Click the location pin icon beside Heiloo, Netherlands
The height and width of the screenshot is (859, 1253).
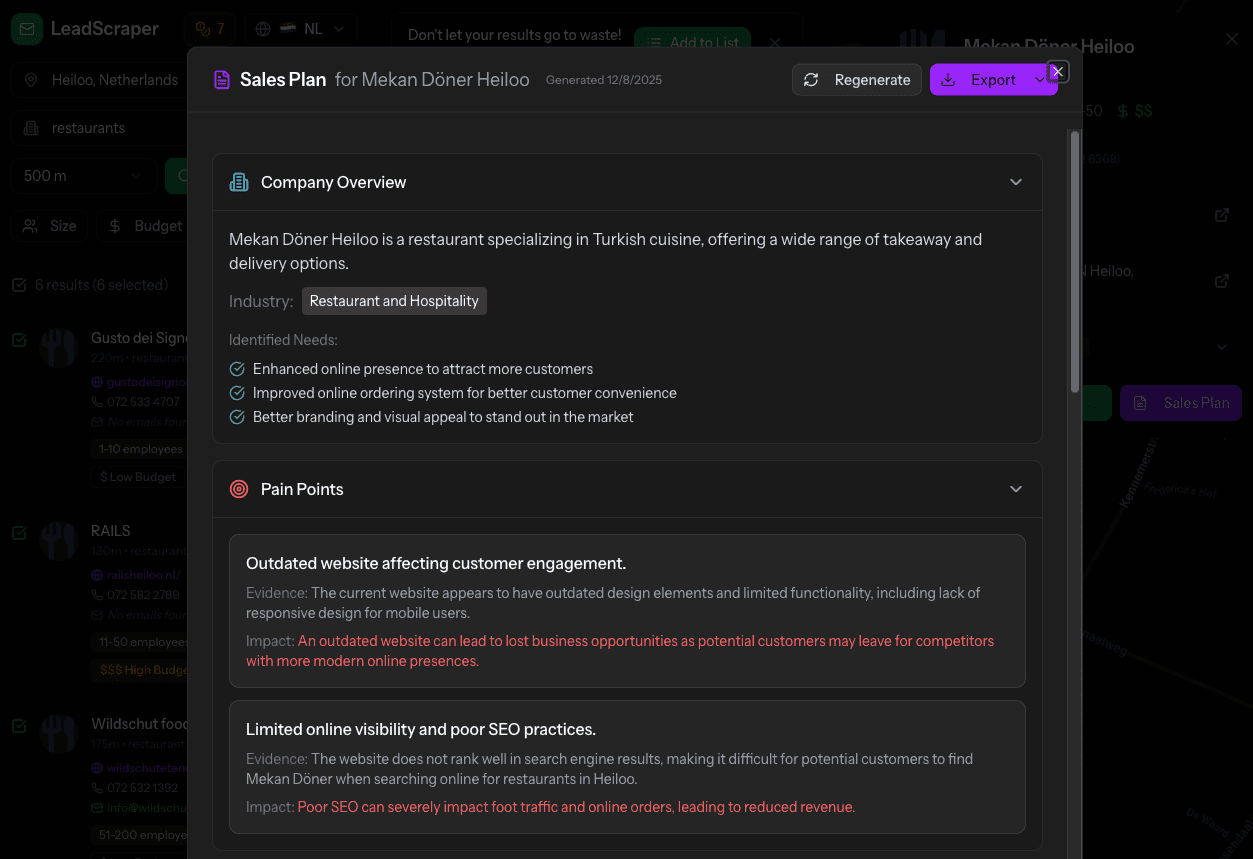[30, 79]
